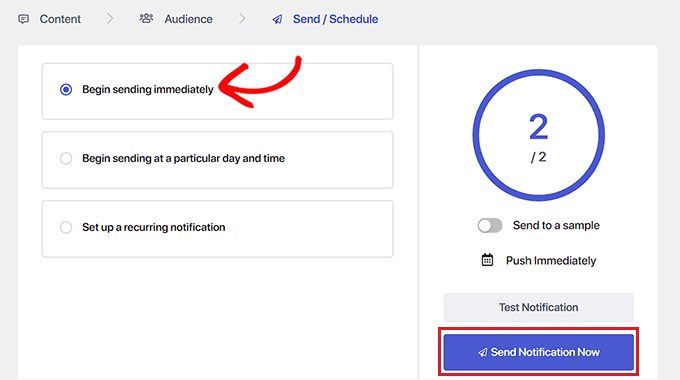
Task: Click the calendar icon beside Push Immediately
Action: coord(487,260)
